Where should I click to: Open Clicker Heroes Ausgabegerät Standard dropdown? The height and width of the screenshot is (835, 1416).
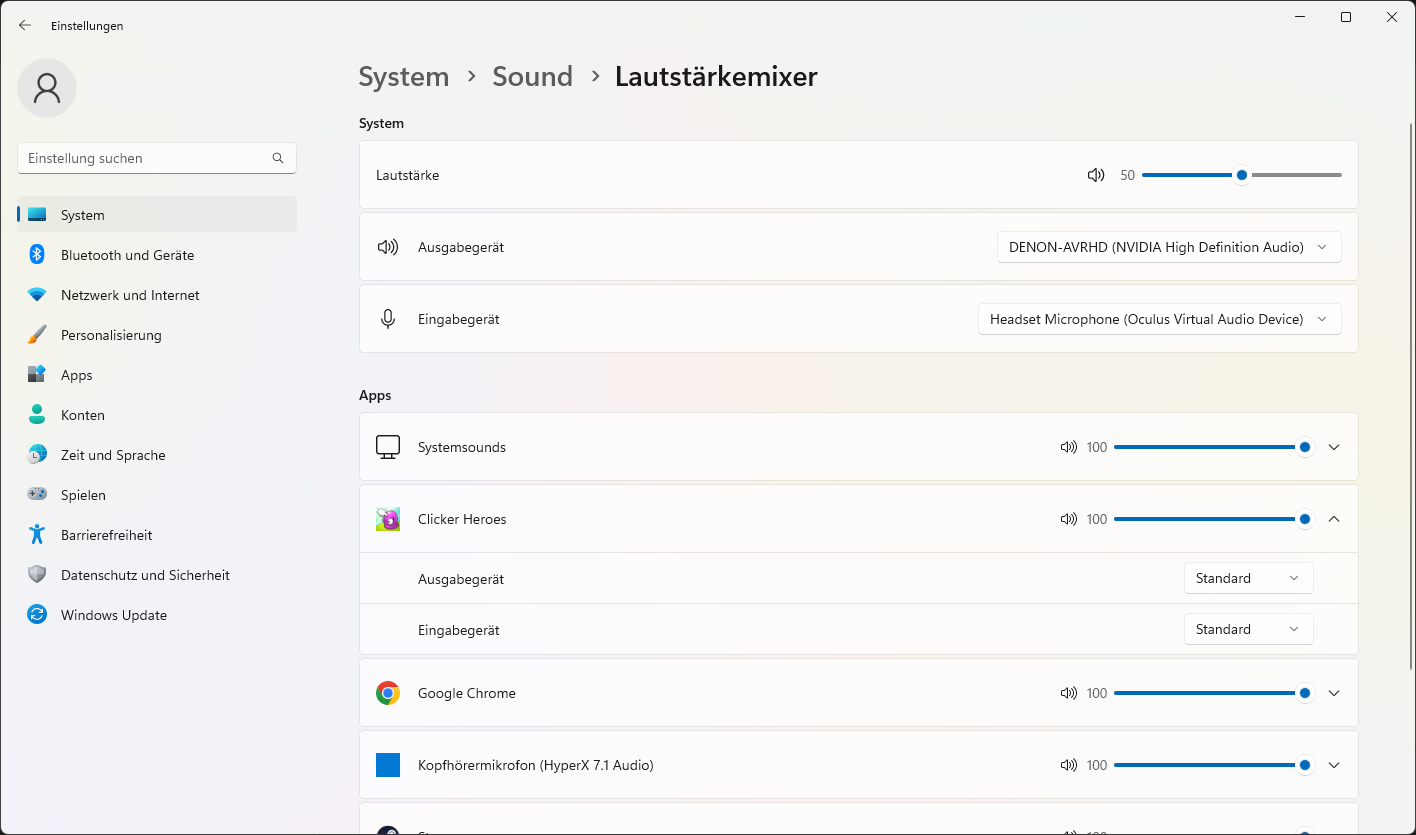tap(1247, 578)
